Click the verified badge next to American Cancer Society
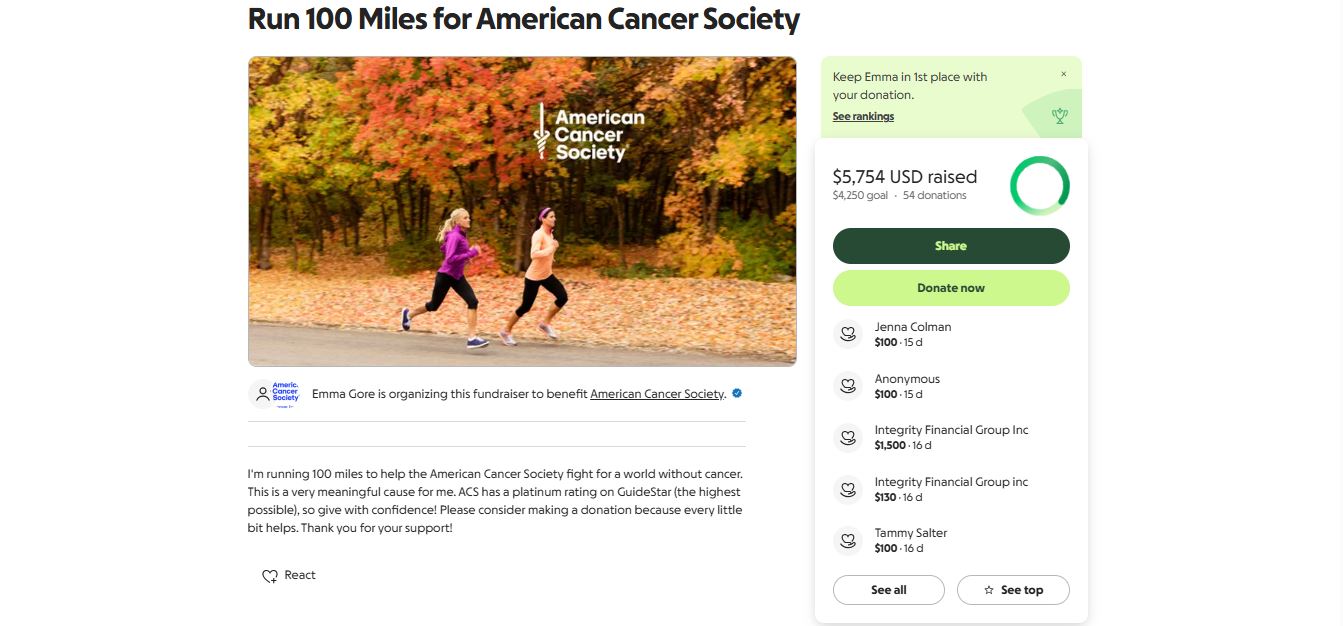Screen dimensions: 1343x626 pyautogui.click(x=737, y=394)
